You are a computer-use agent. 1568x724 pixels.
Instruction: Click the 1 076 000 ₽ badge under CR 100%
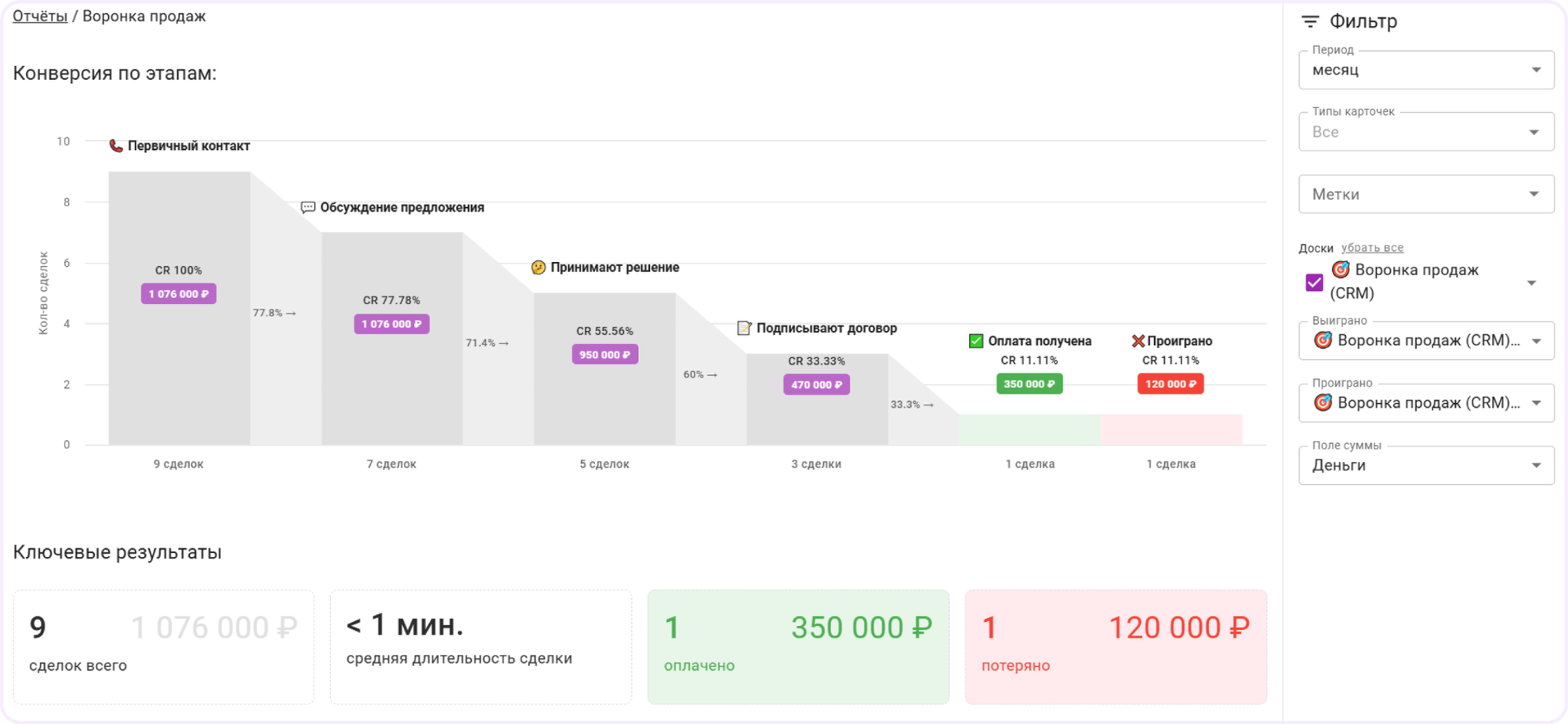[179, 294]
